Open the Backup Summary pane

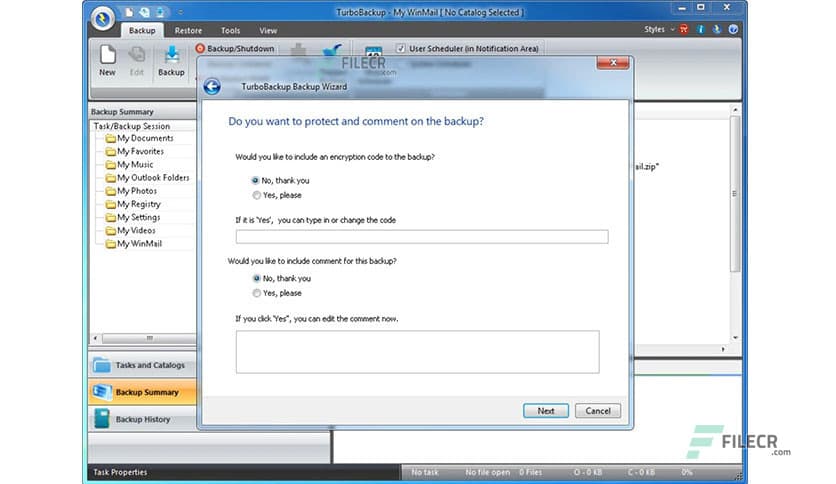142,392
